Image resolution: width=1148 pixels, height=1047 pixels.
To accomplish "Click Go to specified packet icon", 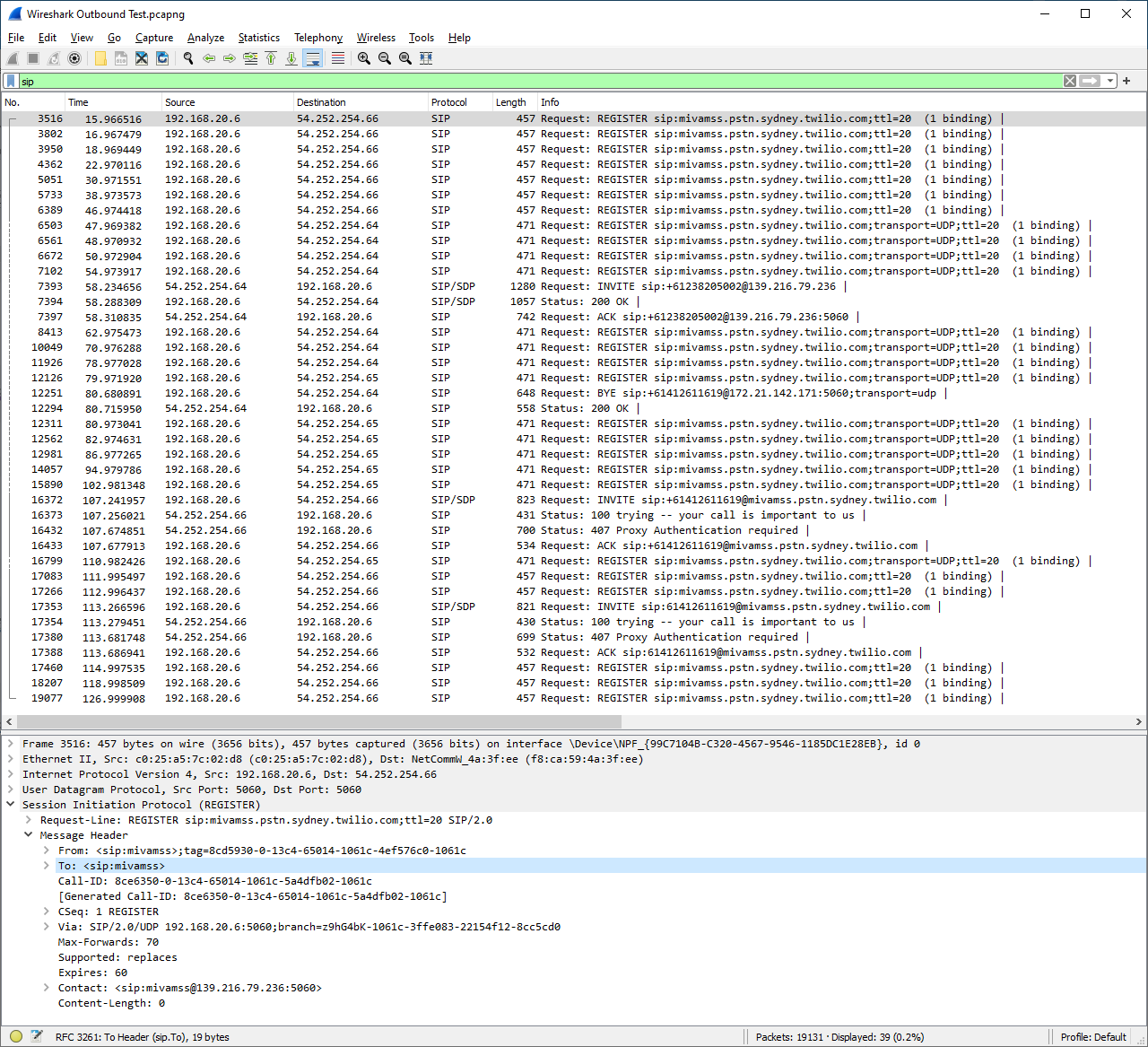I will click(x=250, y=58).
